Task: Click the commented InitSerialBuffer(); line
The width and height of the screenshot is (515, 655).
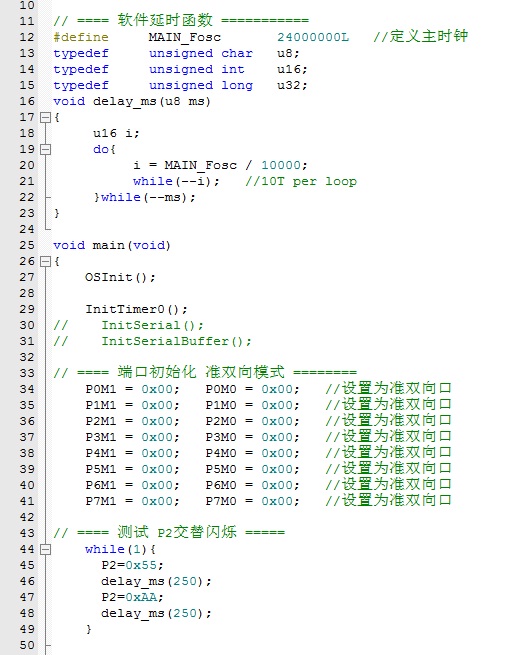Action: [176, 341]
